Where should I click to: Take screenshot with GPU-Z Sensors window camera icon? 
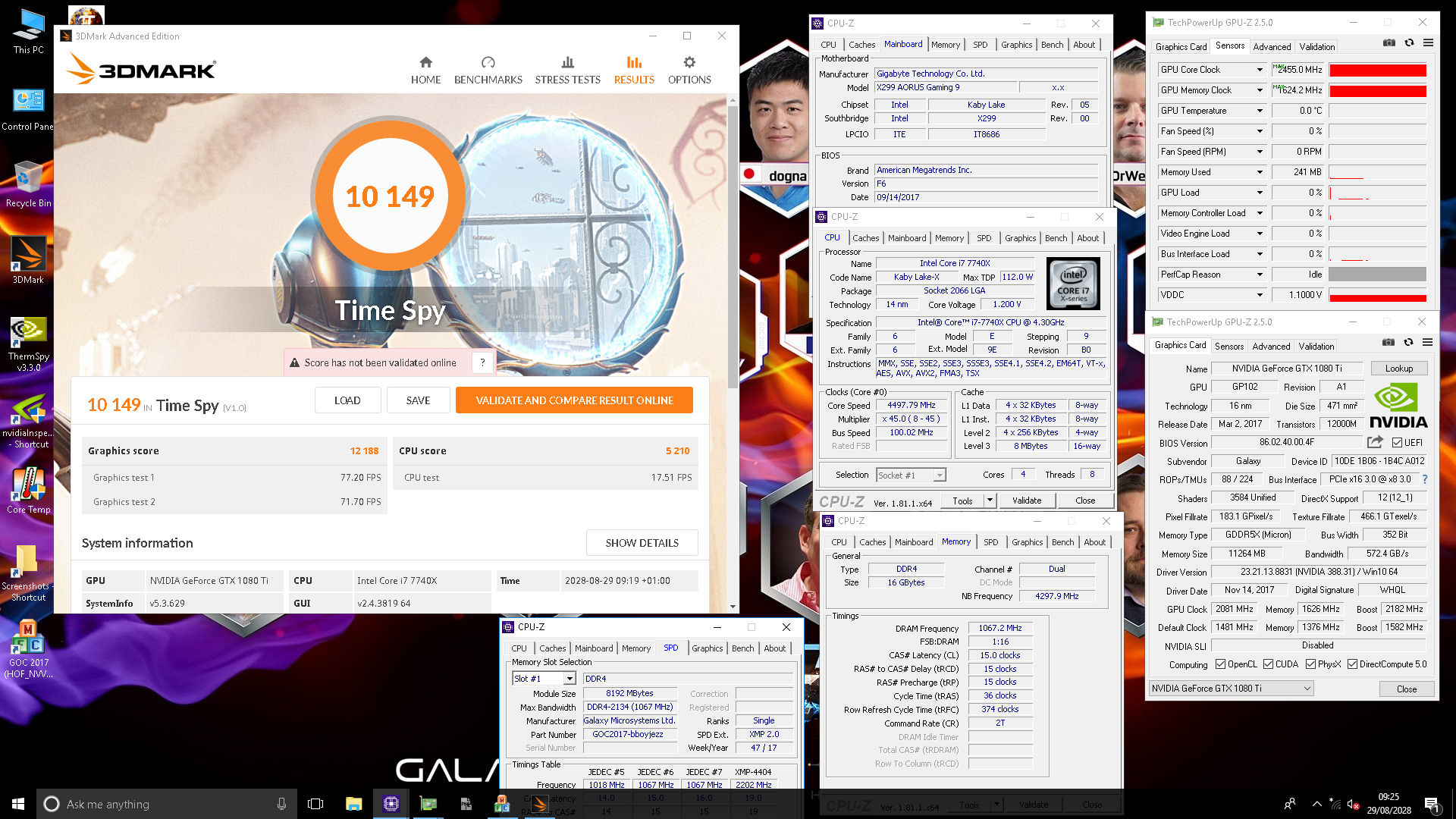tap(1389, 43)
